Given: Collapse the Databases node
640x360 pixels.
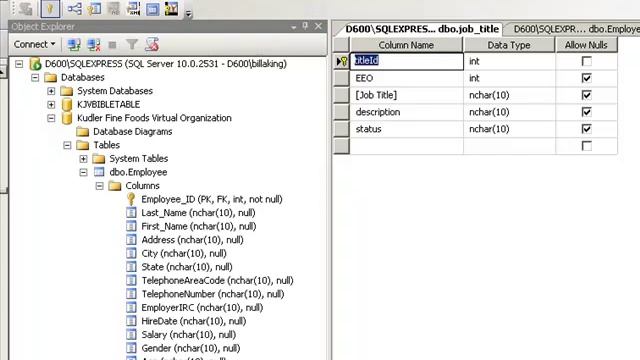Looking at the screenshot, I should coord(35,77).
